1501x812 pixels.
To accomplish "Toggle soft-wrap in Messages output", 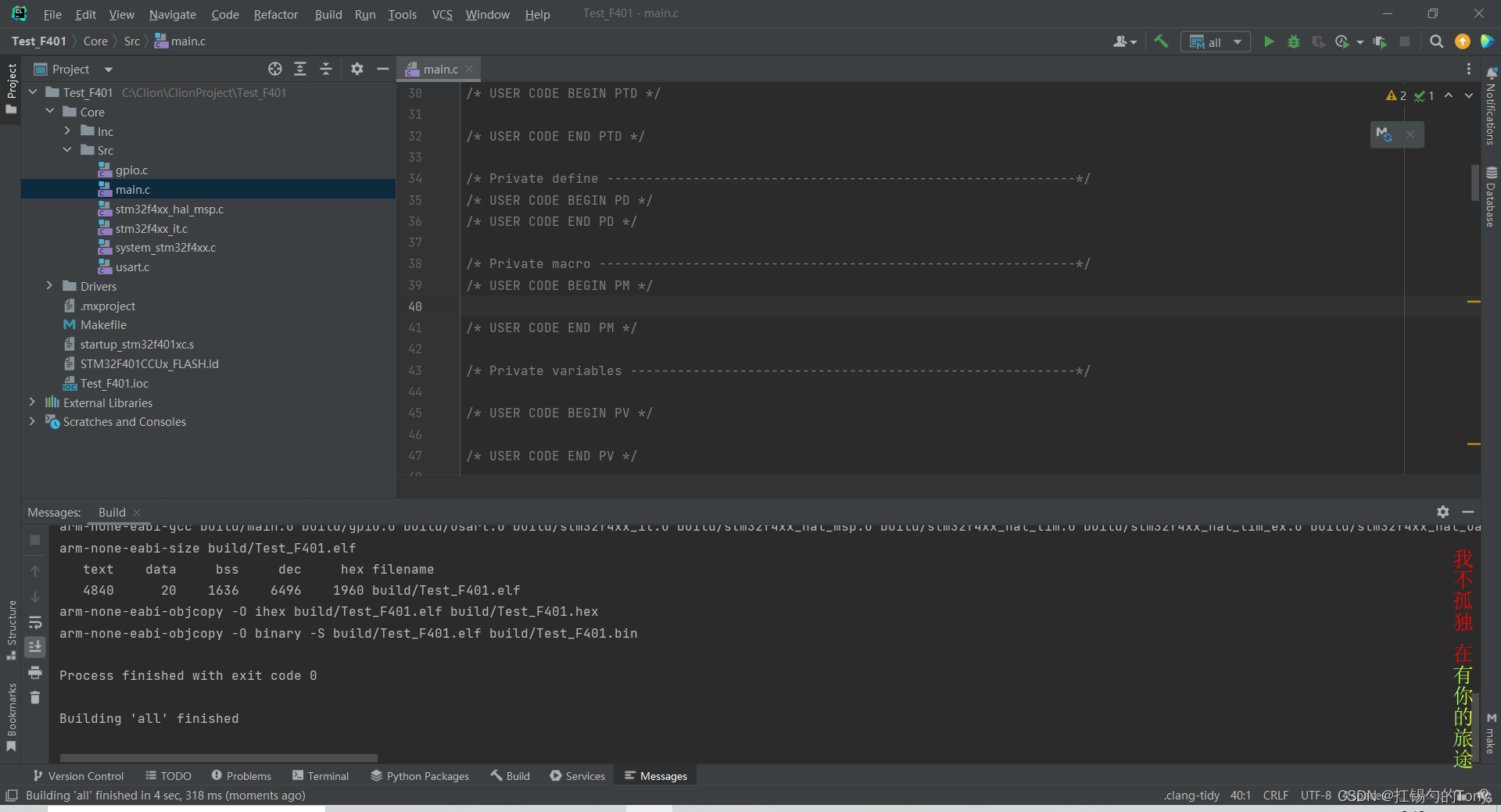I will point(35,622).
